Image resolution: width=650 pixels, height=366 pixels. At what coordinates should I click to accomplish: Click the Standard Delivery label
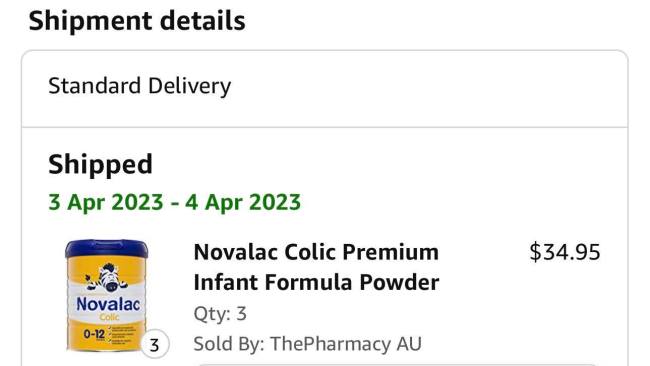click(x=140, y=86)
